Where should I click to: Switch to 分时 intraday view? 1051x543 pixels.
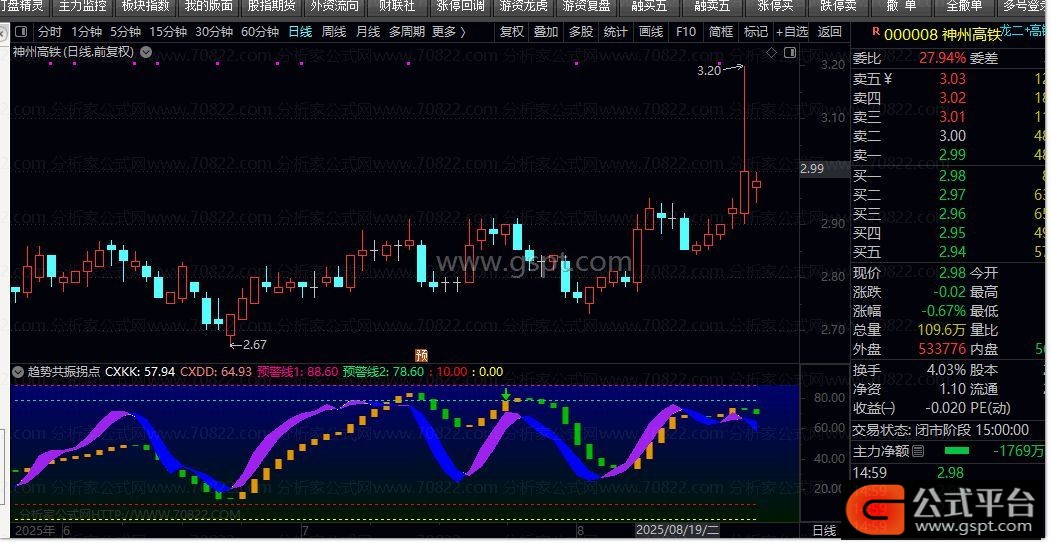[x=49, y=31]
